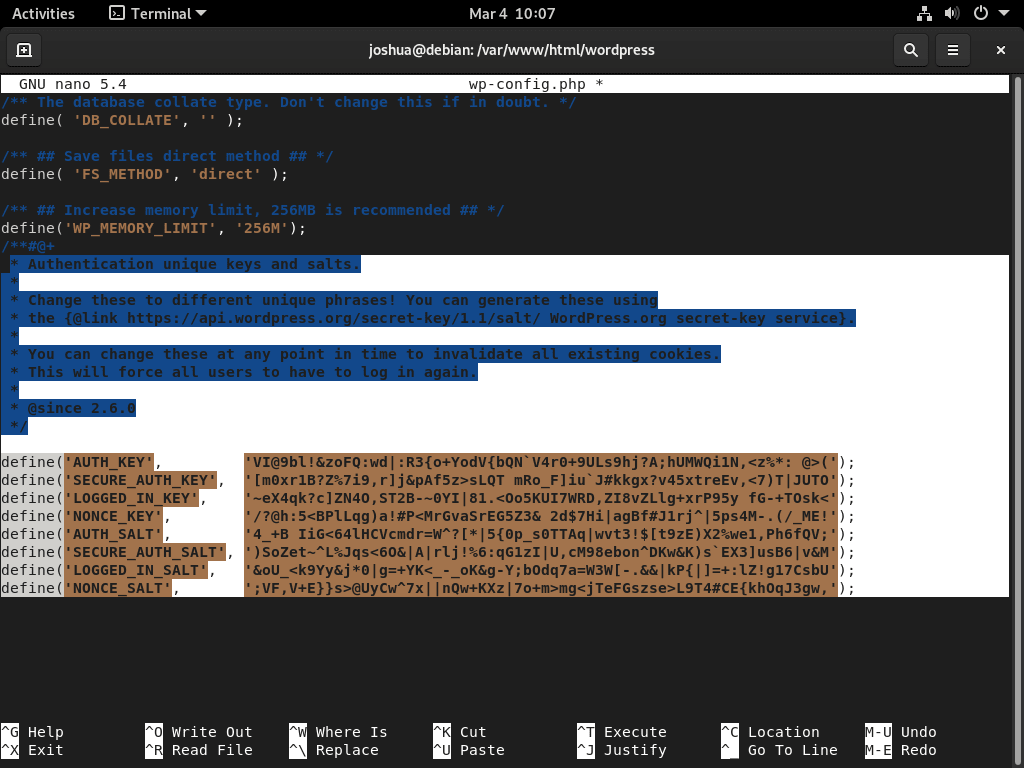Click 'LOGGED_IN_SALT' define name
Image resolution: width=1024 pixels, height=768 pixels.
[135, 570]
